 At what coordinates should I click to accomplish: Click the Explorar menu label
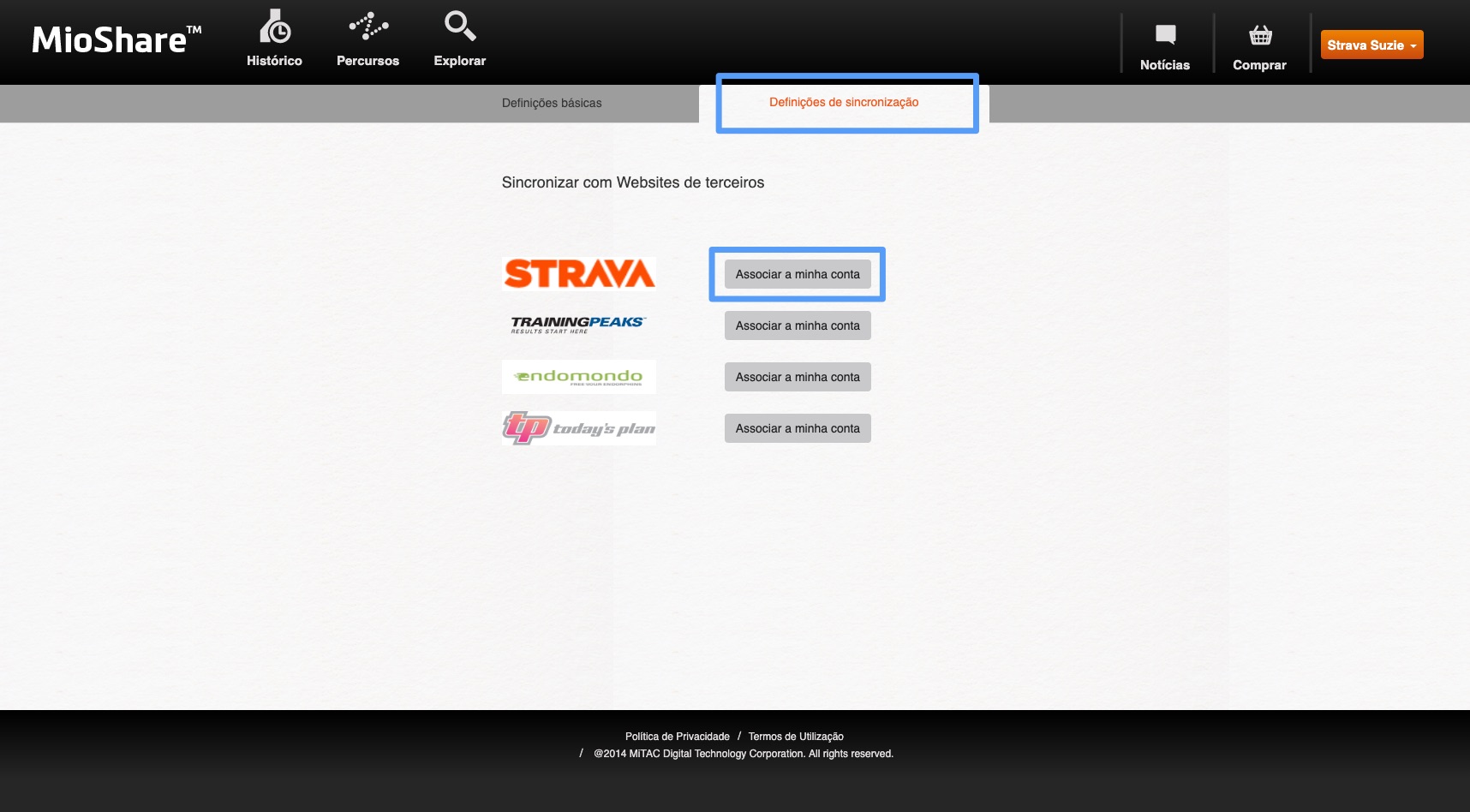[460, 61]
